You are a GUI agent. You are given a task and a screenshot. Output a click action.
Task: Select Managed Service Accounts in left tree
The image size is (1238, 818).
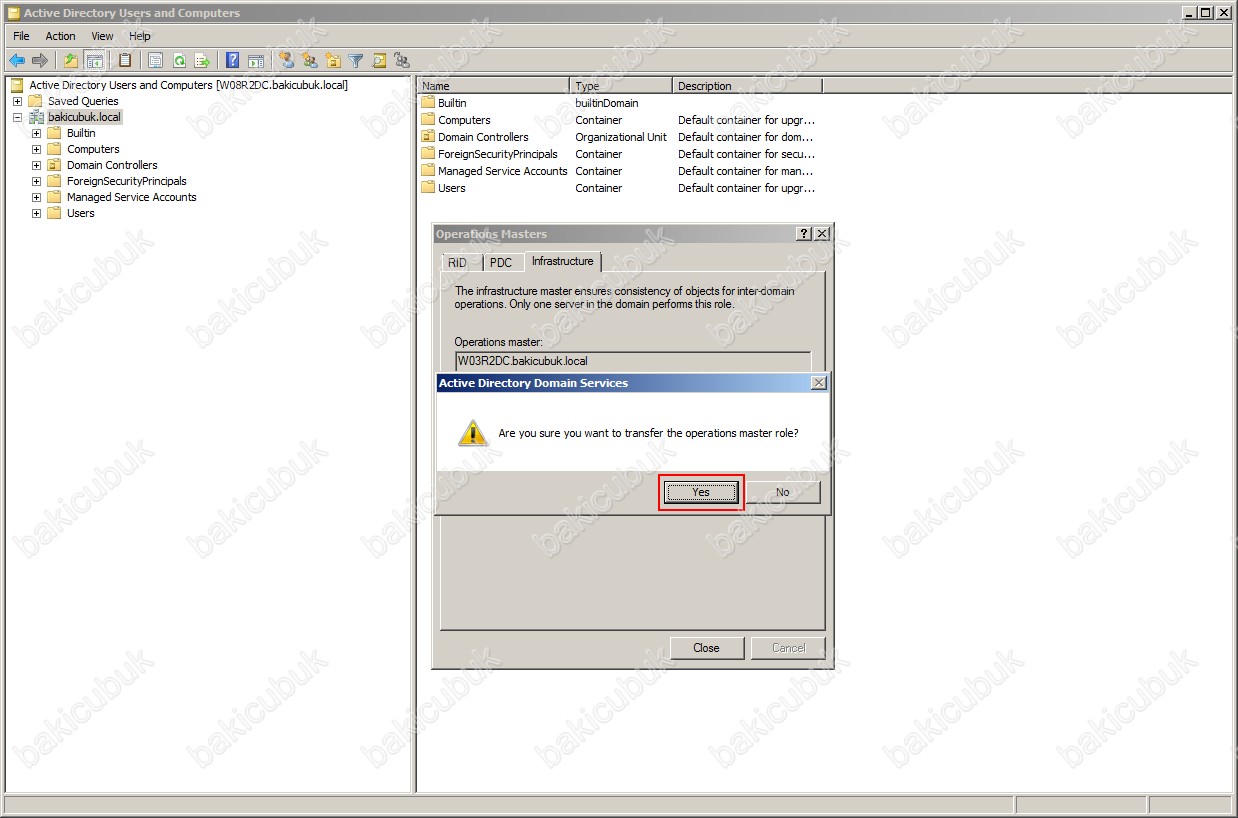coord(131,197)
